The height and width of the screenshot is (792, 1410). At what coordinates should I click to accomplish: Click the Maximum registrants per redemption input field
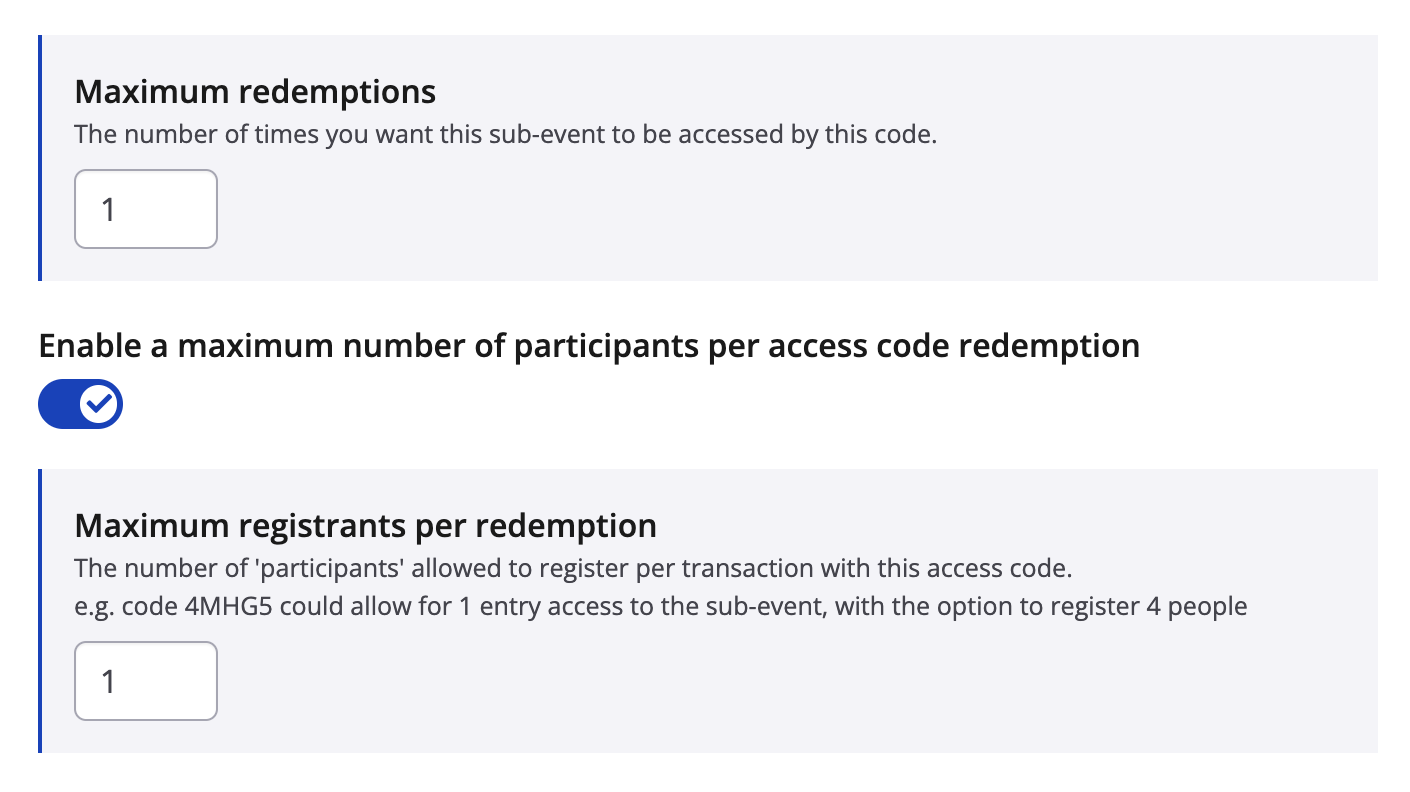[x=146, y=681]
